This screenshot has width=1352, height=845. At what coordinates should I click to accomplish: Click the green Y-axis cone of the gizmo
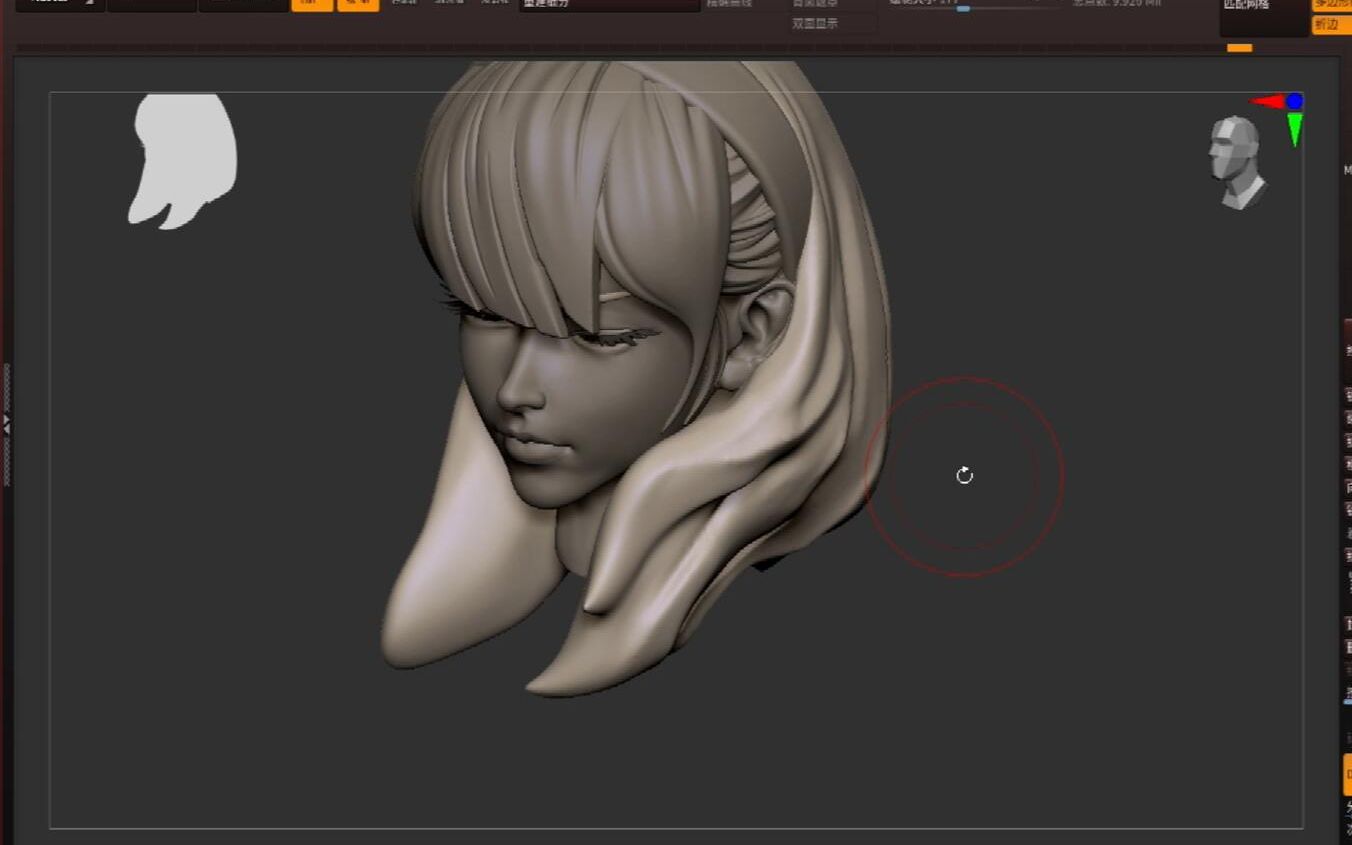click(1295, 129)
